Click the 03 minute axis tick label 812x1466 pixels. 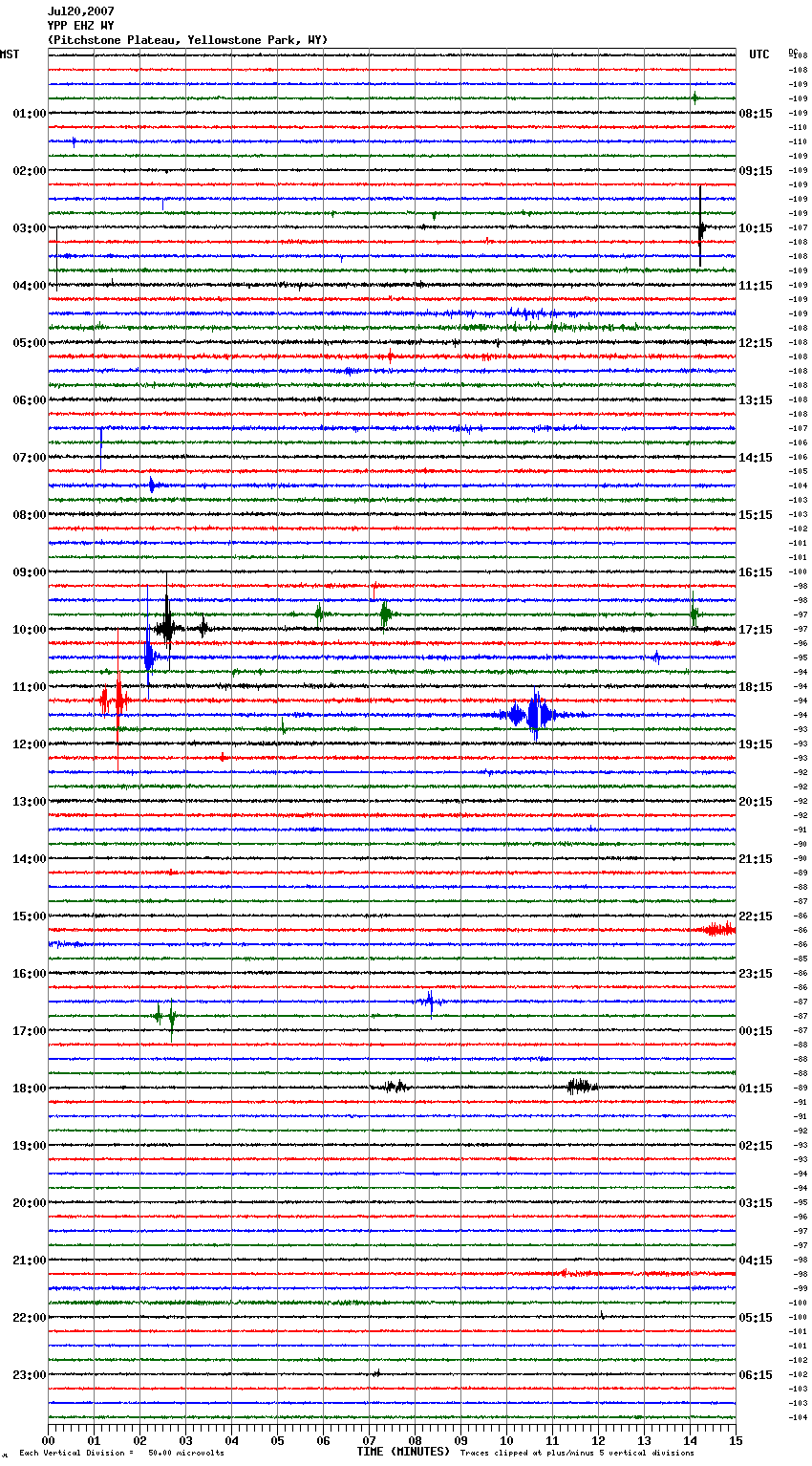pyautogui.click(x=185, y=1441)
